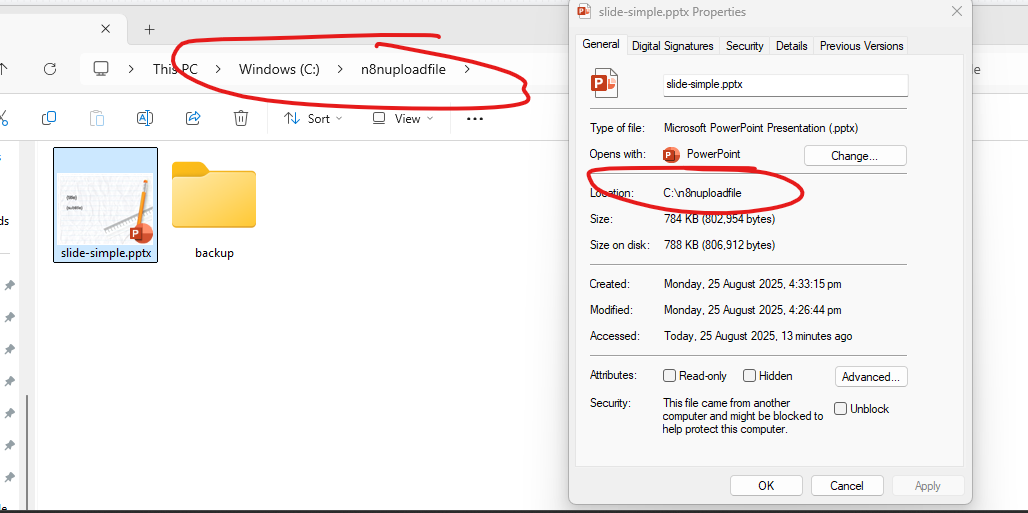1028x513 pixels.
Task: Expand chevron between Windows (C:) and n8nuploadfile
Action: click(340, 69)
